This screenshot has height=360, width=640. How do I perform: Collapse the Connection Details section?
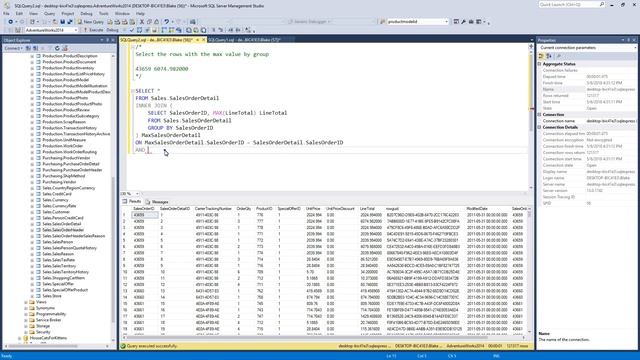[x=540, y=127]
